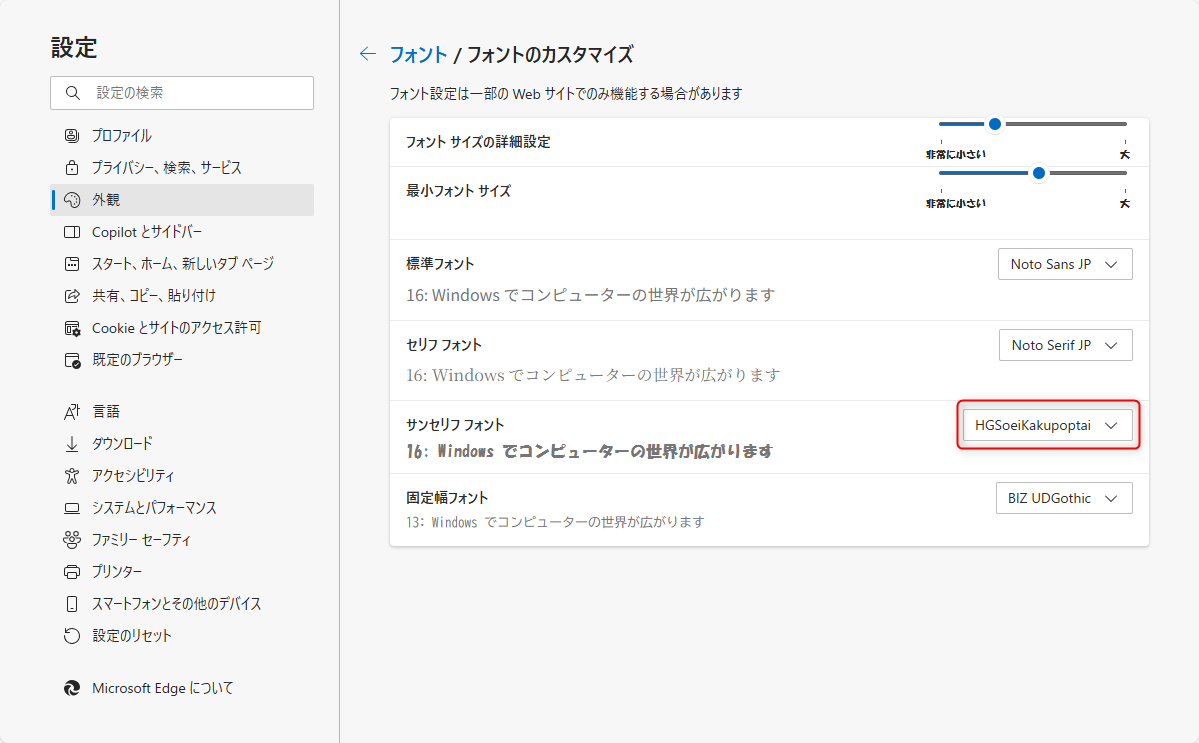1199x743 pixels.
Task: Open Microsoft Edge について page
Action: tap(182, 688)
